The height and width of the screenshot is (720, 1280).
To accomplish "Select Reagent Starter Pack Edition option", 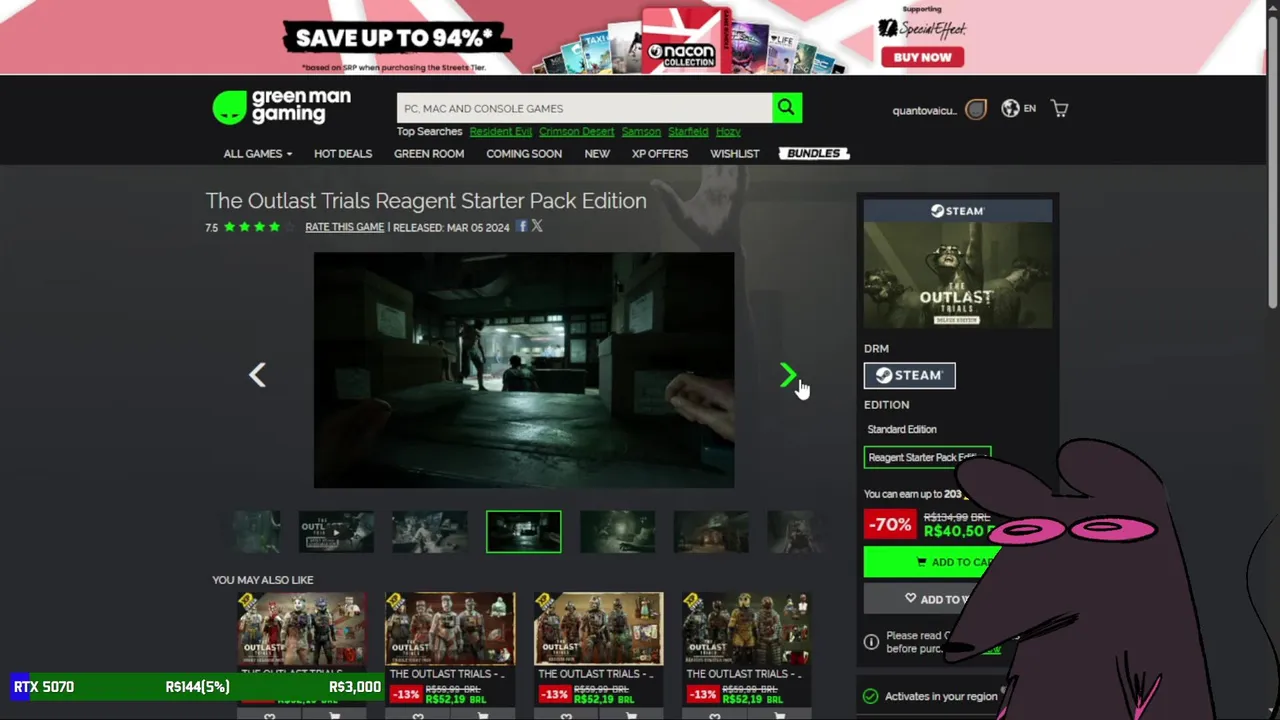I will click(927, 457).
